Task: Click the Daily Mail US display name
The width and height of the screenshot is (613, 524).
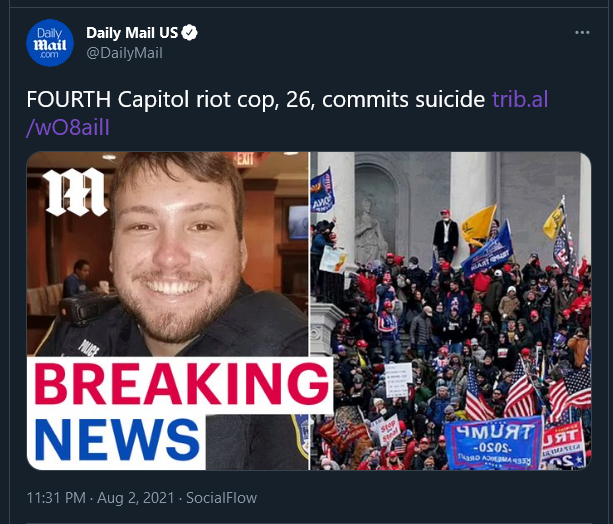Action: 132,33
